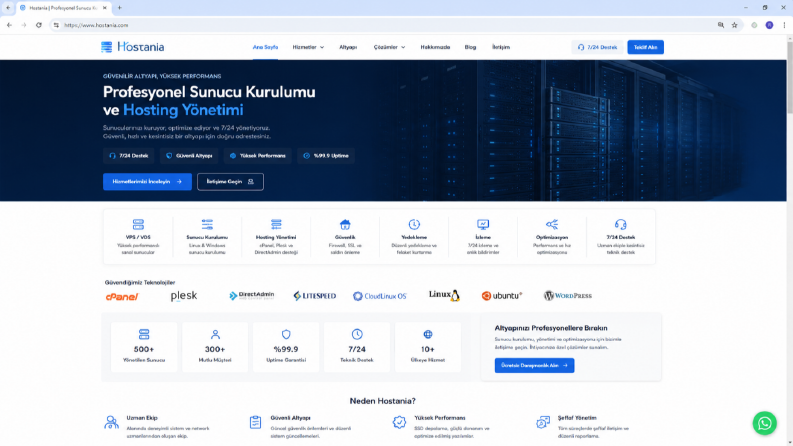Click the VPS / VDS server icon

[x=138, y=224]
